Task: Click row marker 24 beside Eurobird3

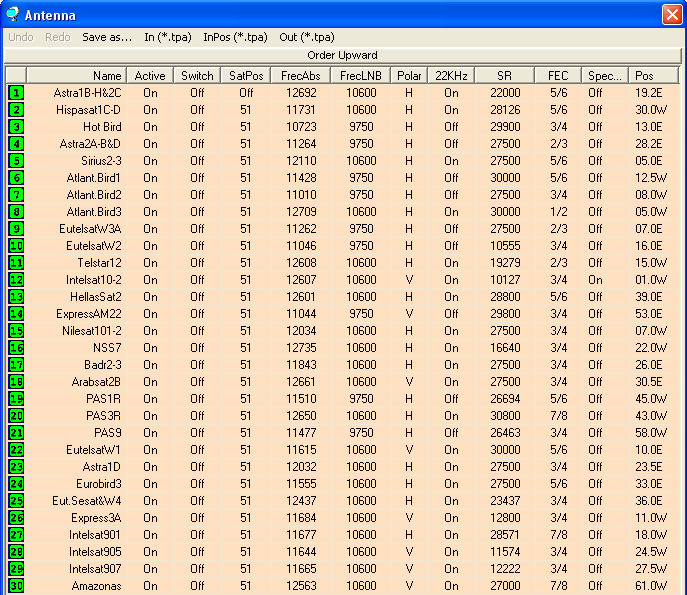Action: click(16, 484)
